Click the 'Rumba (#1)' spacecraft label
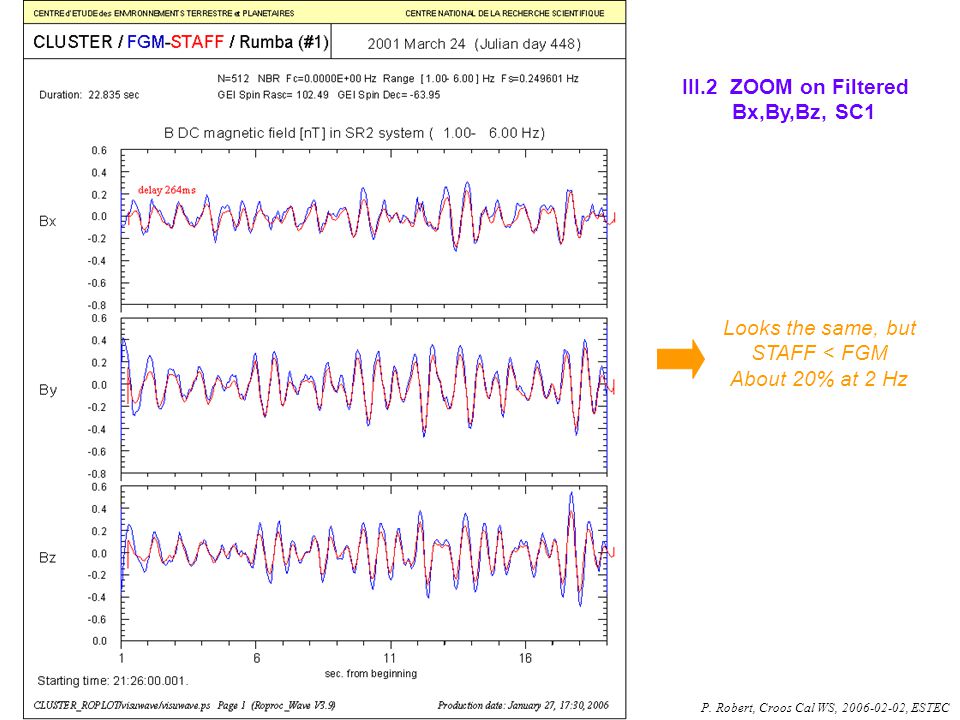The height and width of the screenshot is (720, 960). coord(283,42)
